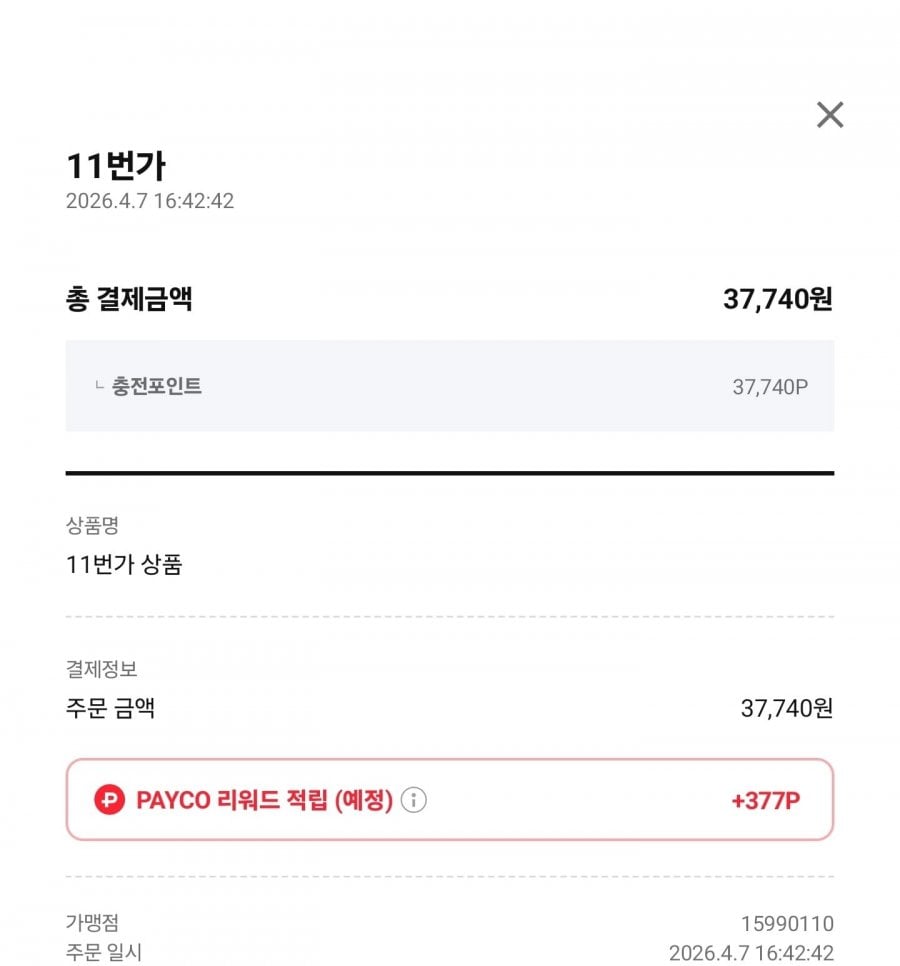The image size is (900, 966).
Task: Click the red PAYCO P logo icon
Action: tap(110, 800)
